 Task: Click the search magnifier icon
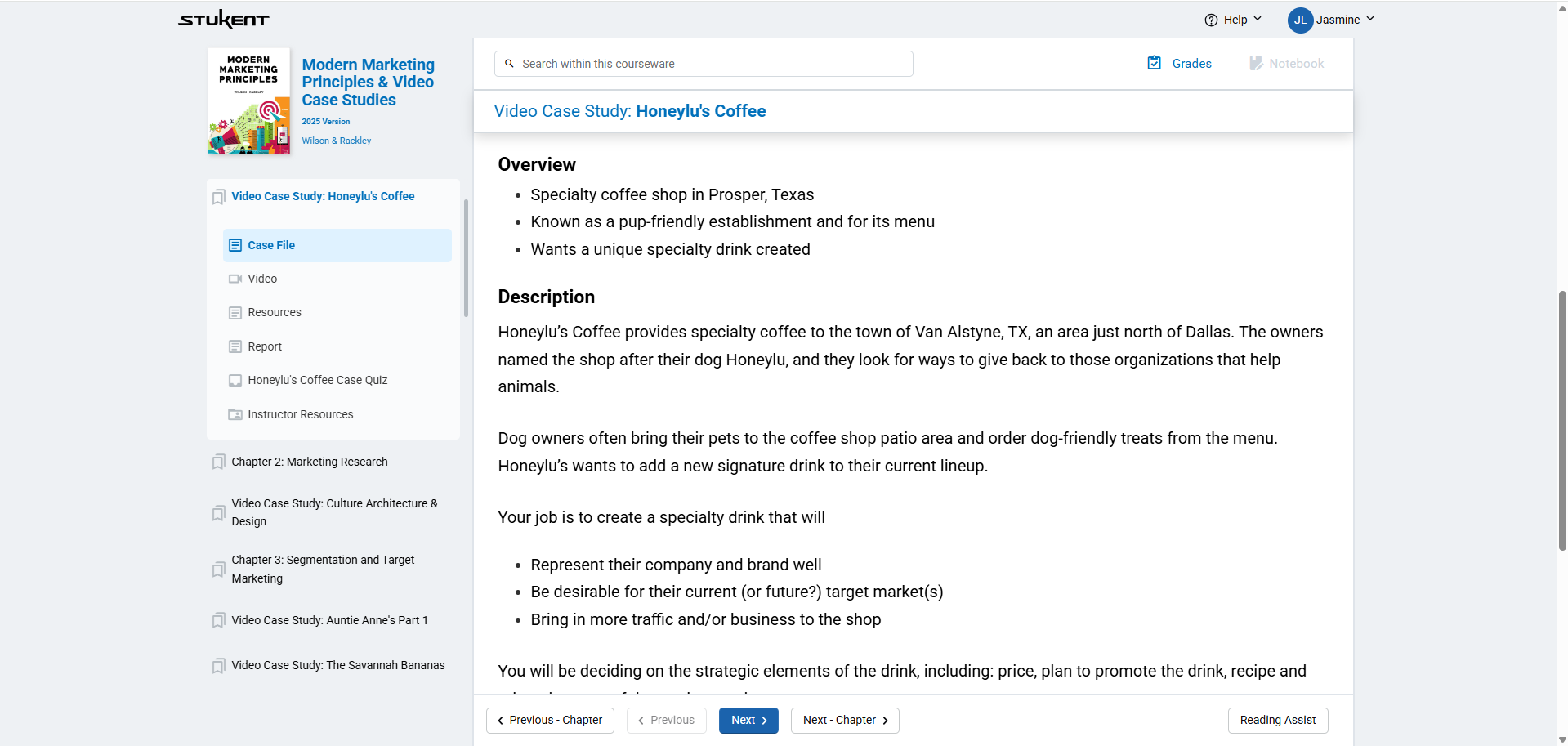[x=509, y=64]
